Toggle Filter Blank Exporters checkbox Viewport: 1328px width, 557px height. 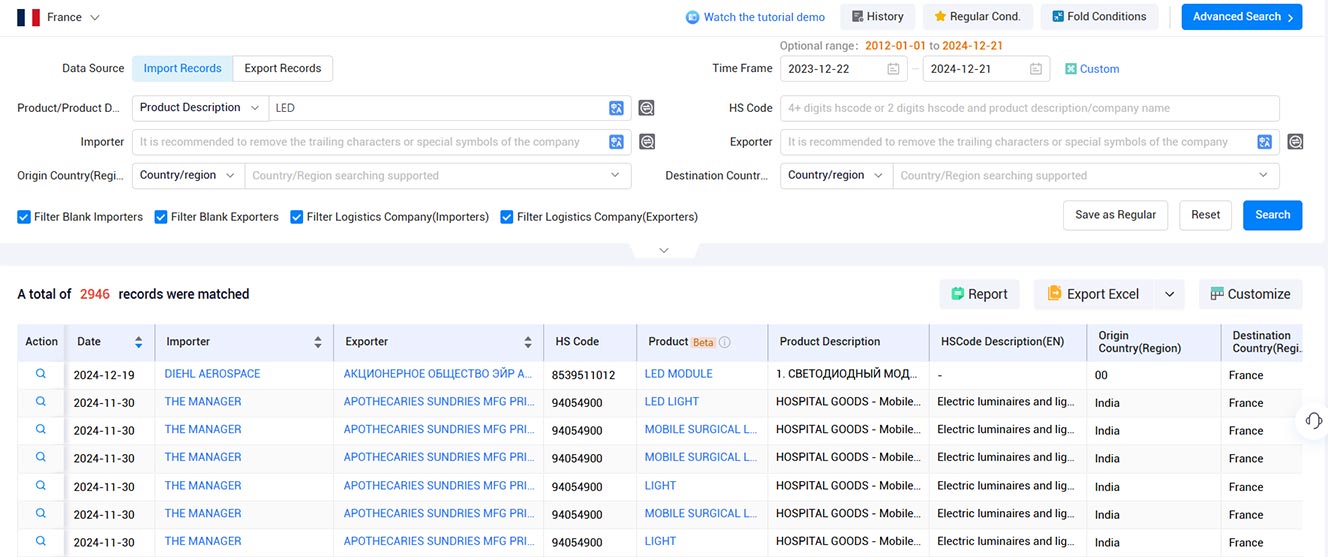(161, 217)
